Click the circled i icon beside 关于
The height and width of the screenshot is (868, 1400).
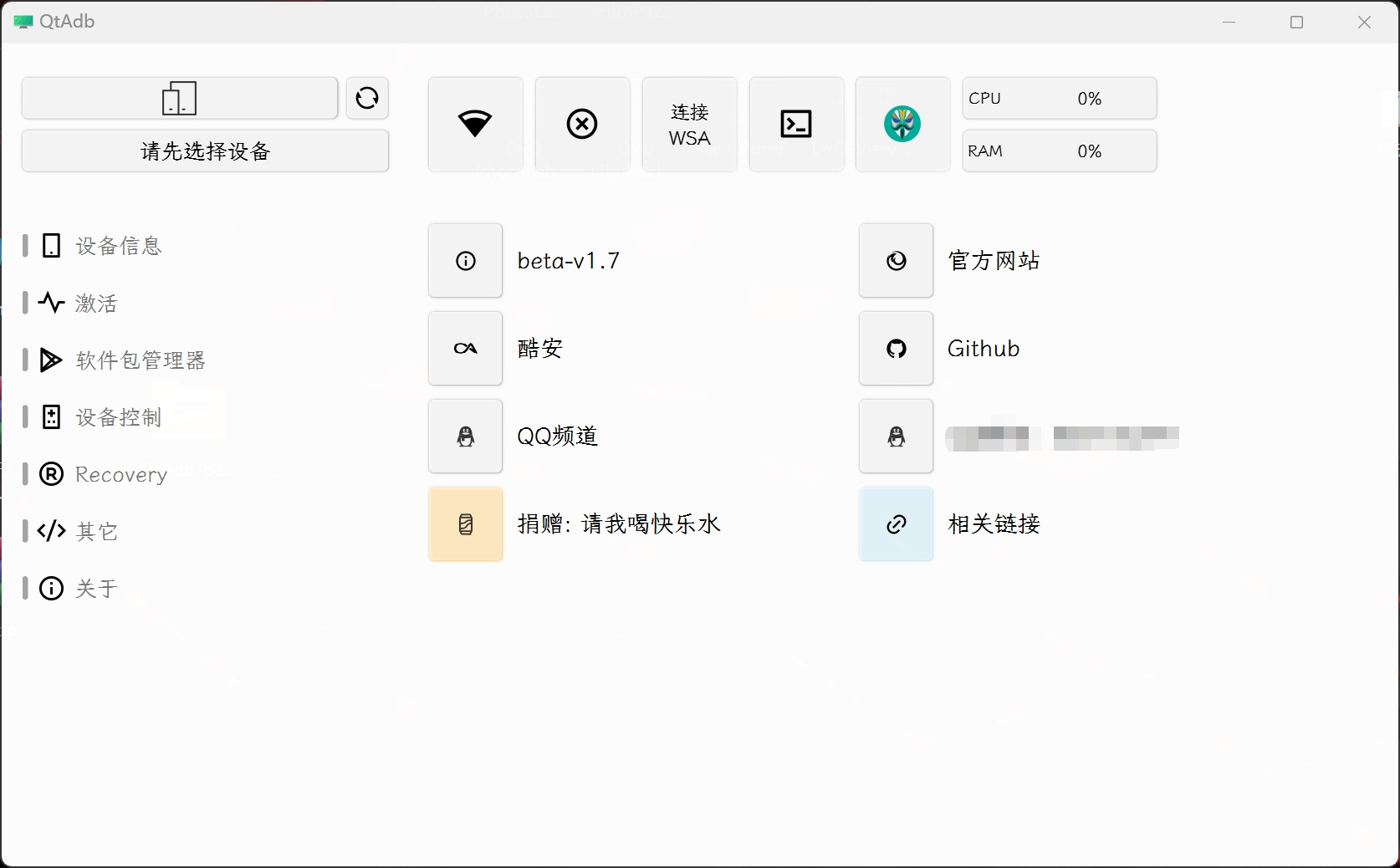[51, 588]
